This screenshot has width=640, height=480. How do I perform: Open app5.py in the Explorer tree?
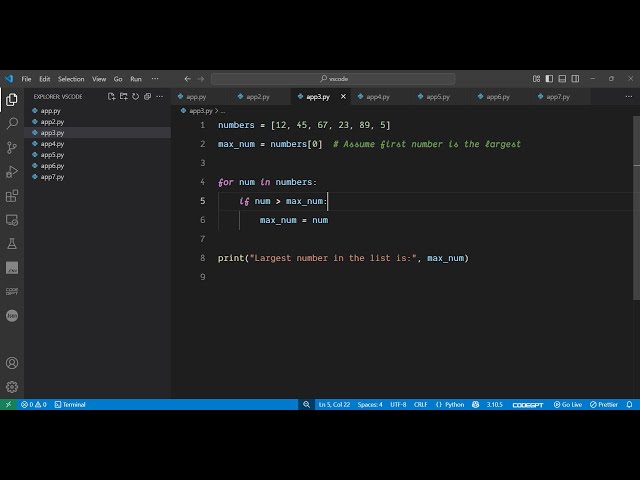(x=98, y=155)
